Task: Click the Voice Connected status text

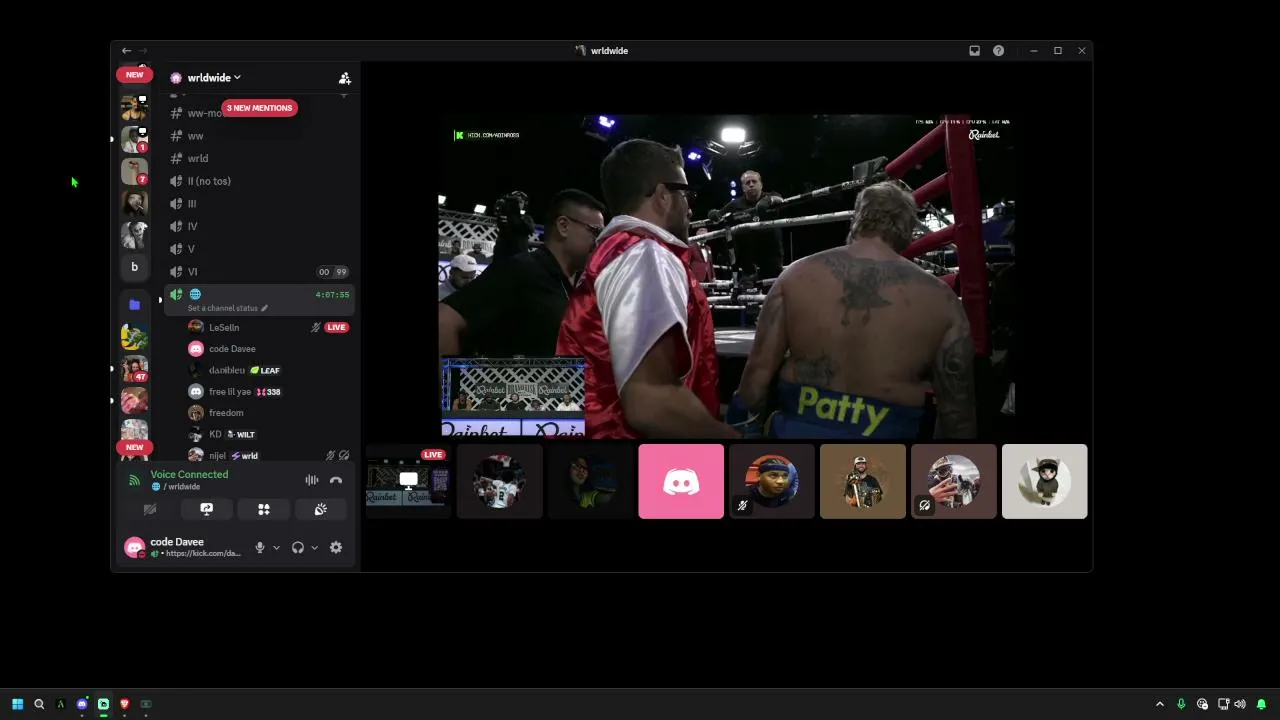Action: pyautogui.click(x=189, y=474)
